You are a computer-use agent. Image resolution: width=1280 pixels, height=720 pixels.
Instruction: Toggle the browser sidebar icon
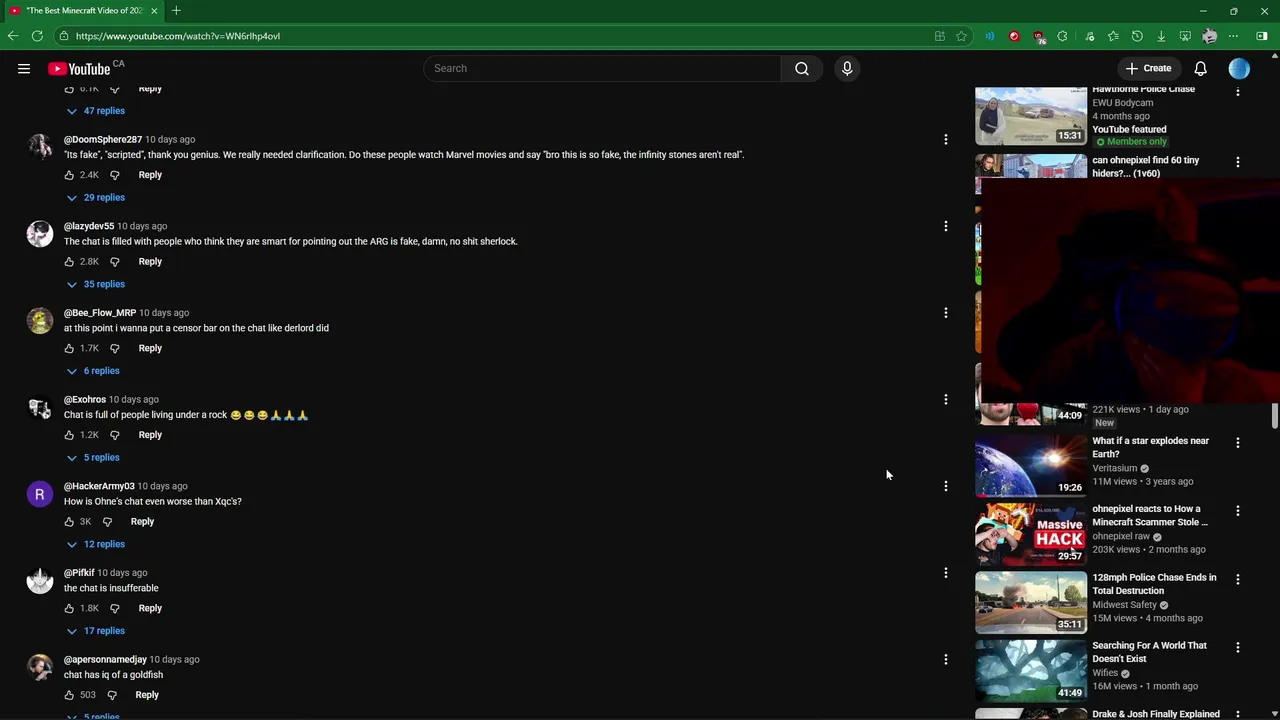[1262, 36]
